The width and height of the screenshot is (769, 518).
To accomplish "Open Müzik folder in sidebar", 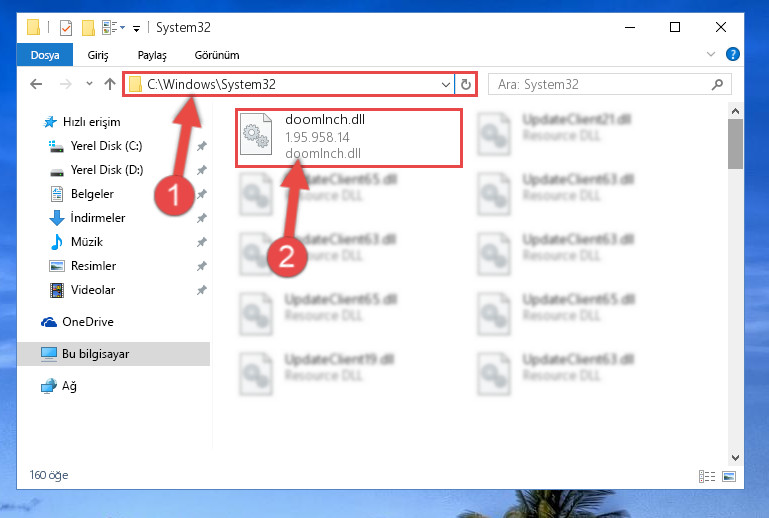I will [x=77, y=242].
